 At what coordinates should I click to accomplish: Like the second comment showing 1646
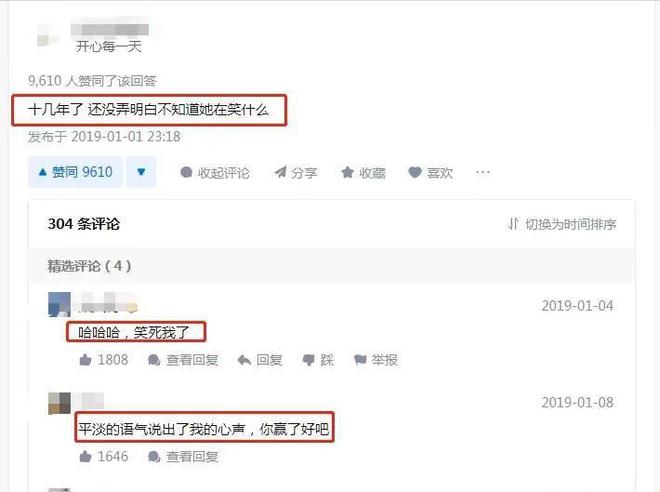point(104,456)
